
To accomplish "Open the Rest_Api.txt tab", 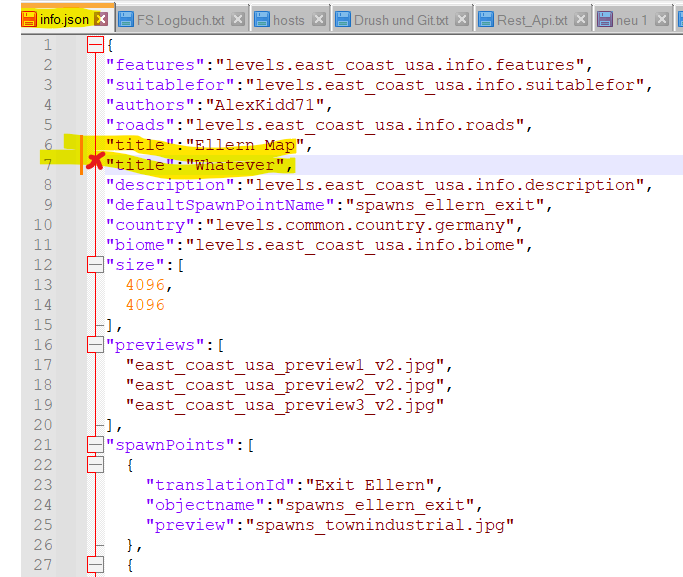I will [x=532, y=20].
